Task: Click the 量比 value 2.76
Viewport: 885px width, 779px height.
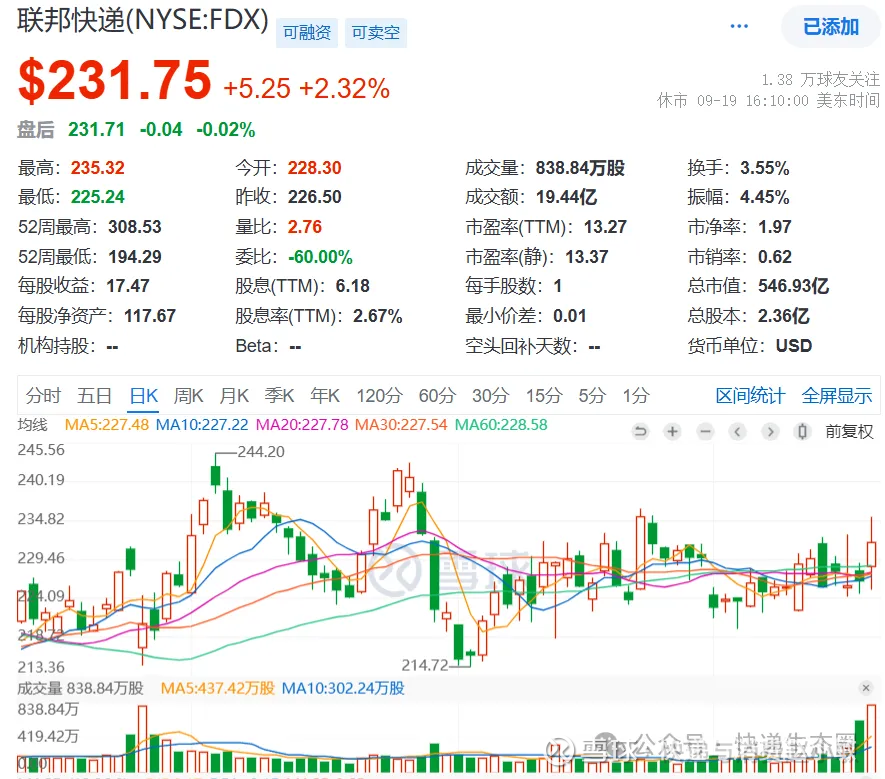Action: point(305,227)
